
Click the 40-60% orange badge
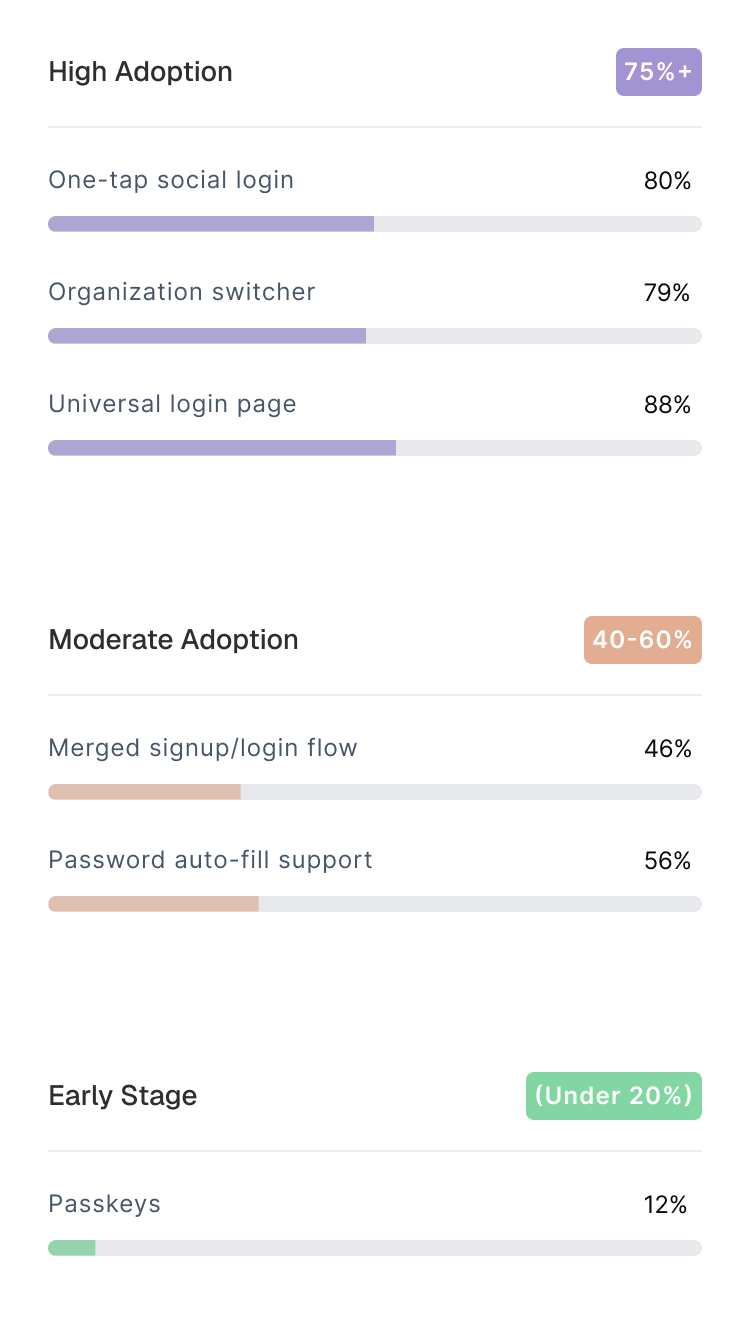pyautogui.click(x=642, y=640)
